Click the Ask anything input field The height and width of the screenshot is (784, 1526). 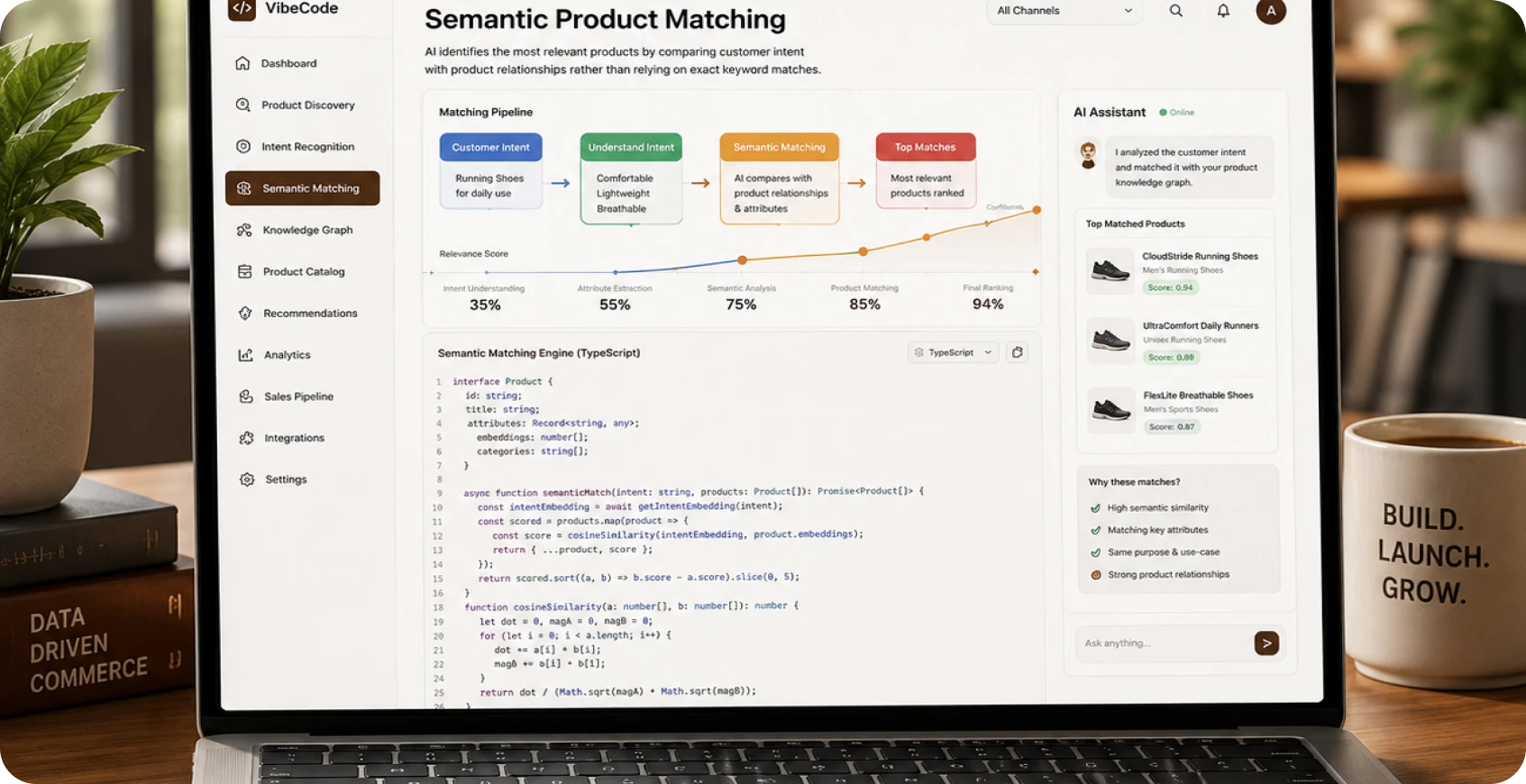(x=1163, y=643)
